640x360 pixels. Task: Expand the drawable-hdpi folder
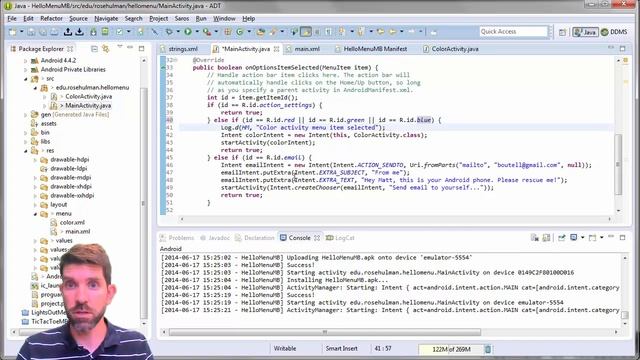click(36, 160)
